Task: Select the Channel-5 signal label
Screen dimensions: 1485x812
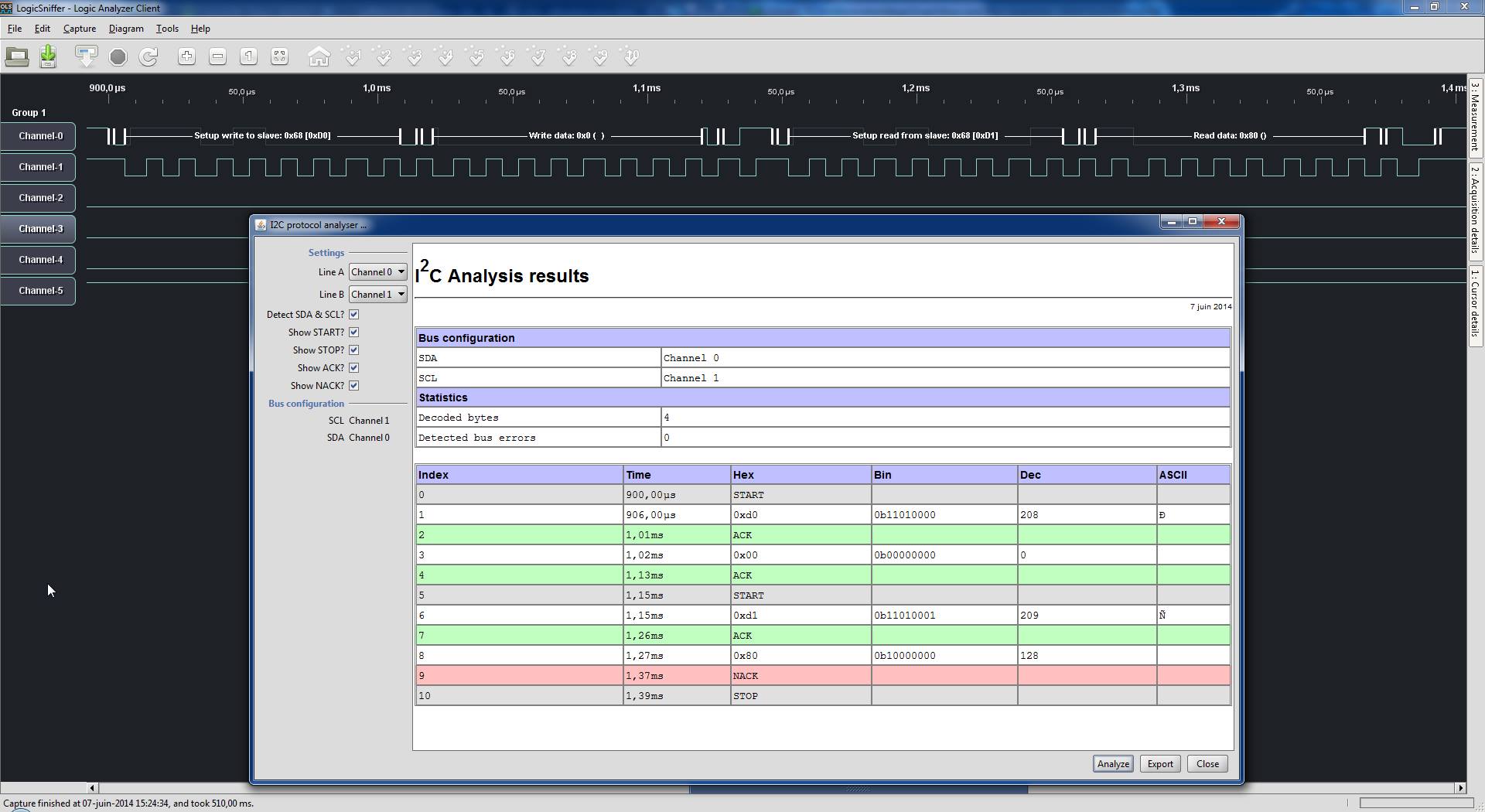Action: (x=39, y=291)
